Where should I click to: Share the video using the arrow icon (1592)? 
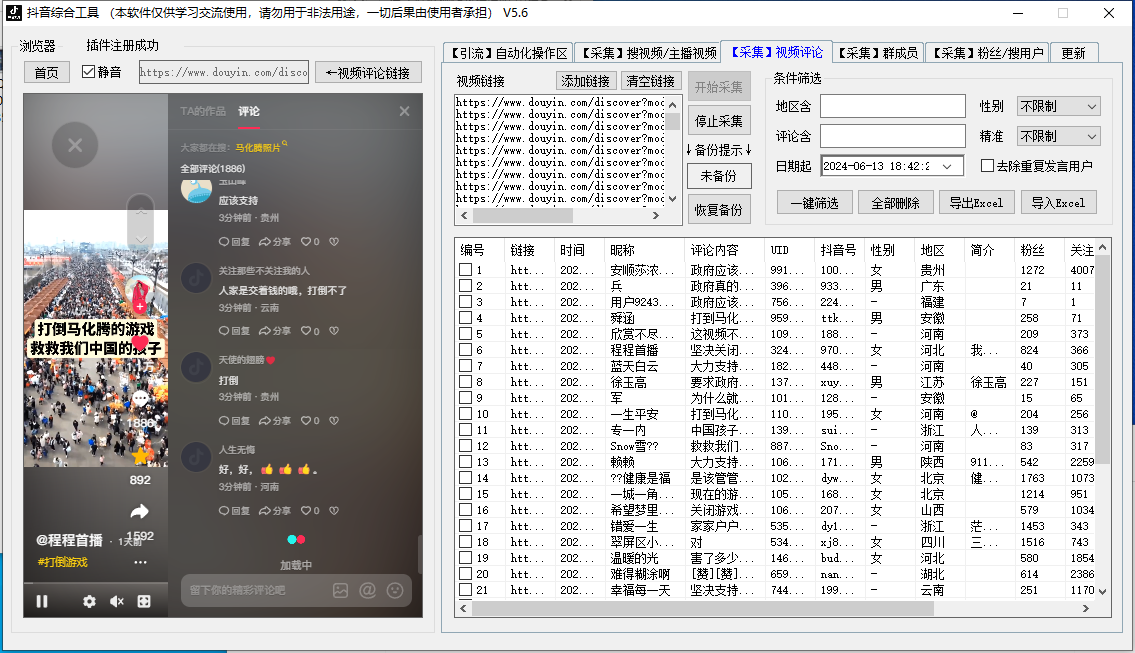pyautogui.click(x=140, y=512)
